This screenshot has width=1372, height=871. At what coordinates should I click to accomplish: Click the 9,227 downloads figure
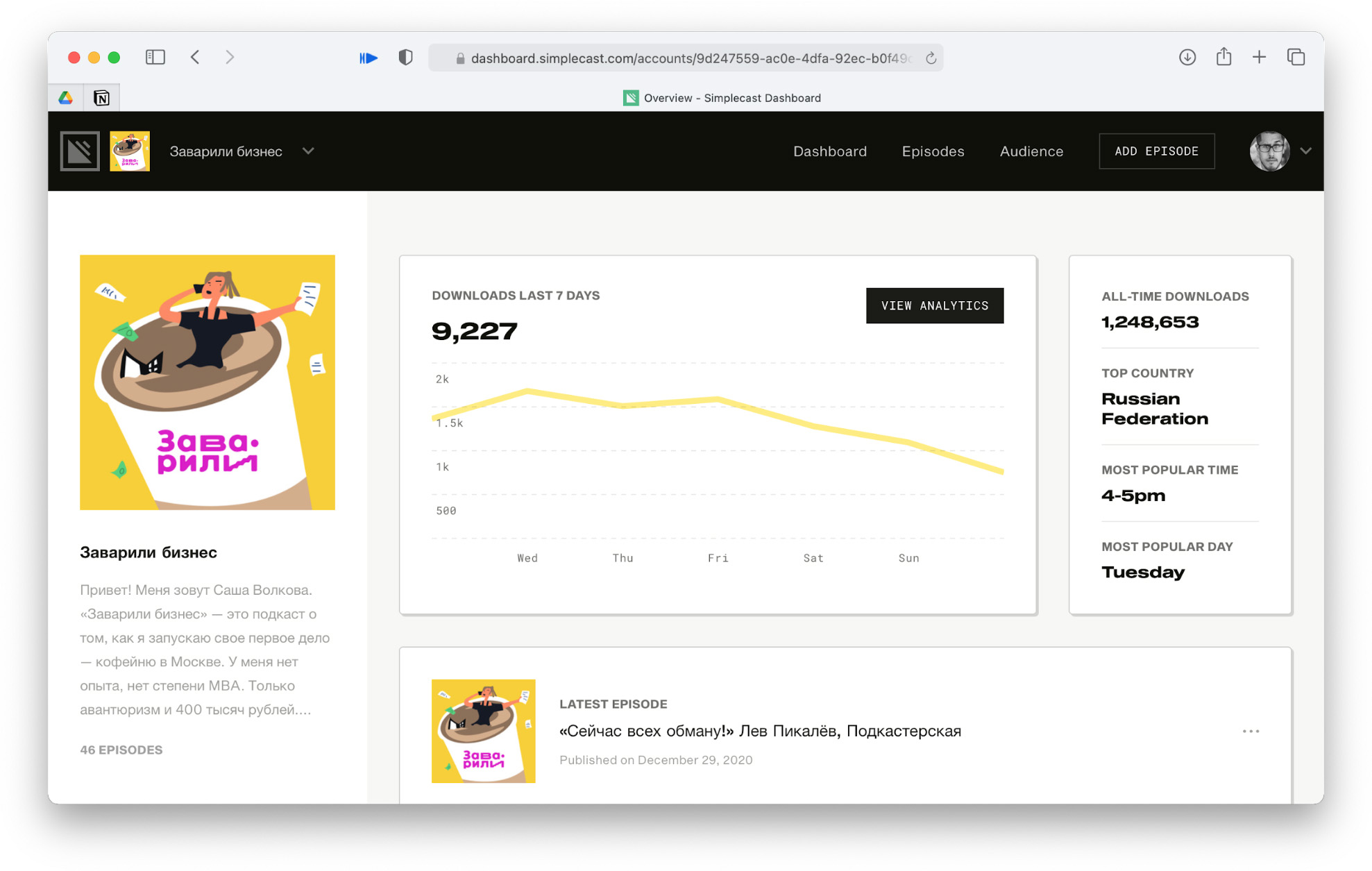pyautogui.click(x=475, y=331)
